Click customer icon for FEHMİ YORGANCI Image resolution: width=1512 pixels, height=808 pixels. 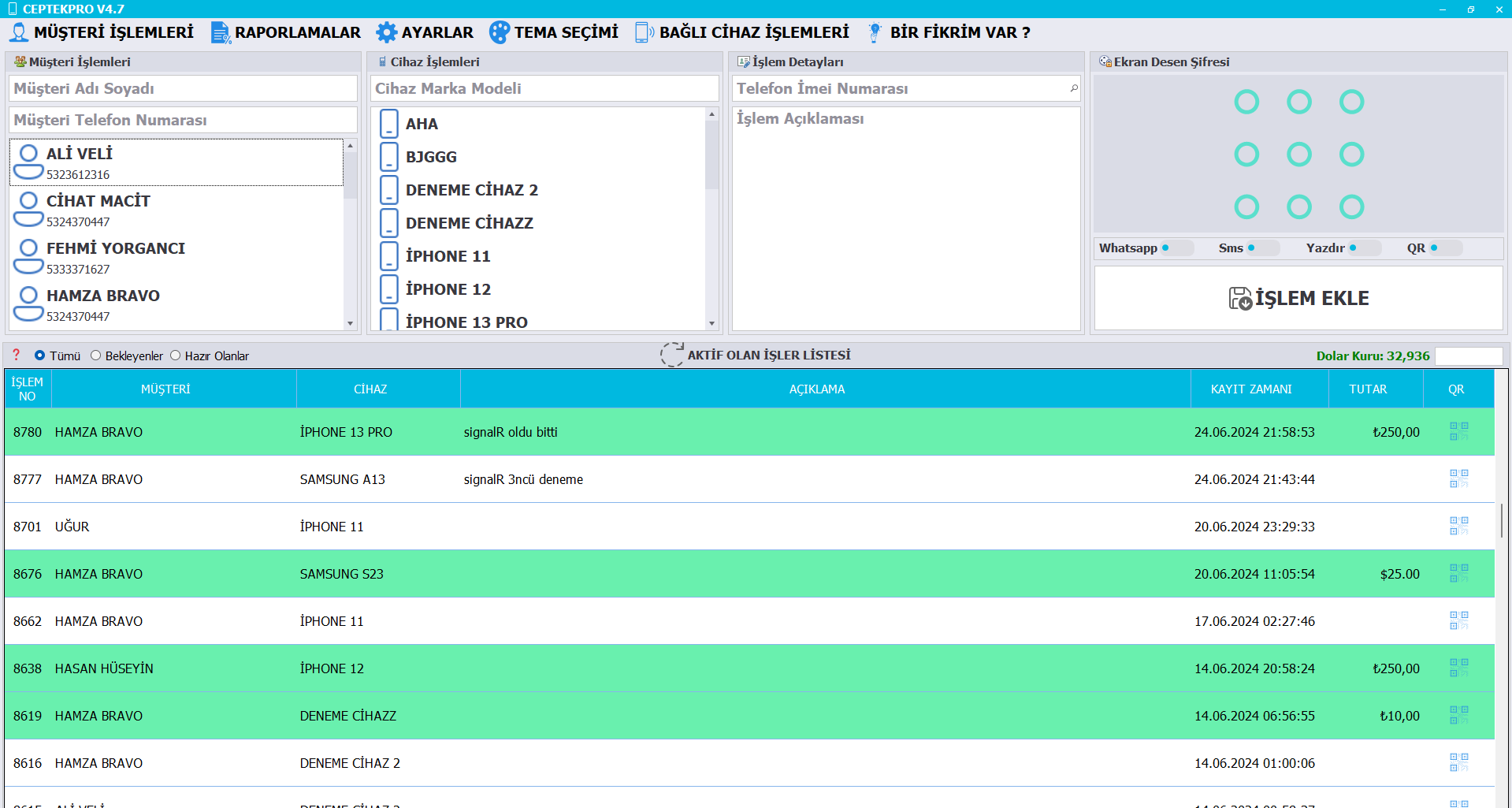tap(28, 256)
